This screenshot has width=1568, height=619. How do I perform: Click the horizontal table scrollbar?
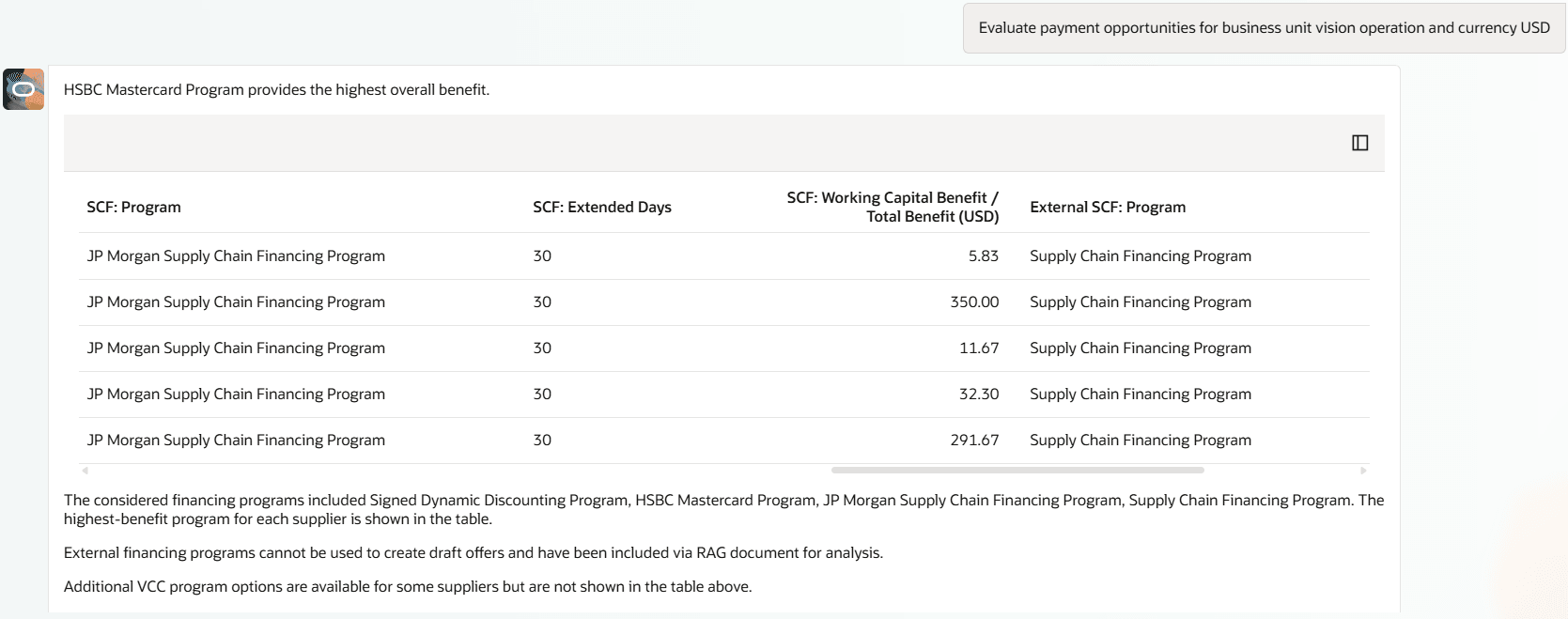click(1017, 470)
